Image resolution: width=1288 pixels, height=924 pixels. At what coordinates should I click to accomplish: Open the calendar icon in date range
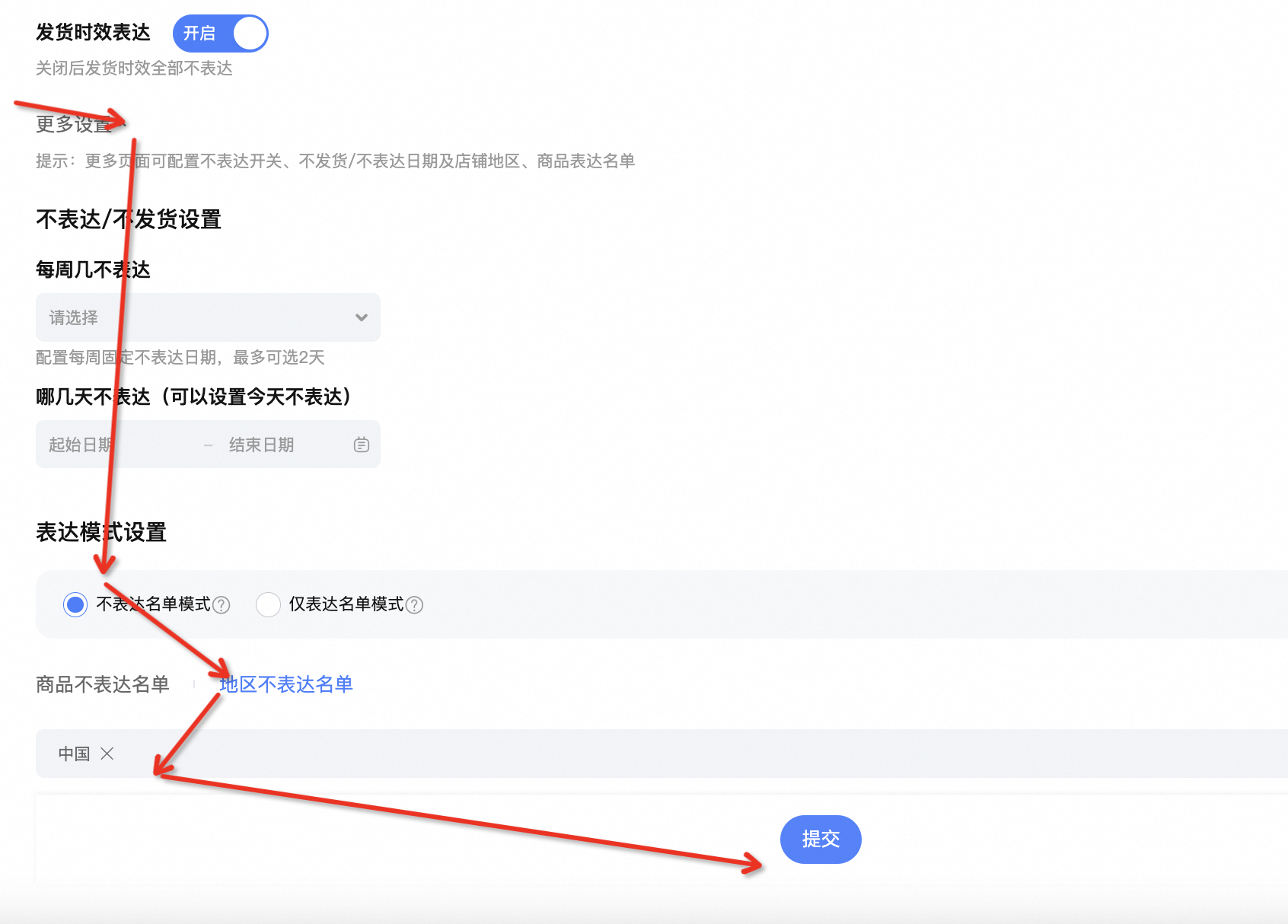click(x=362, y=444)
